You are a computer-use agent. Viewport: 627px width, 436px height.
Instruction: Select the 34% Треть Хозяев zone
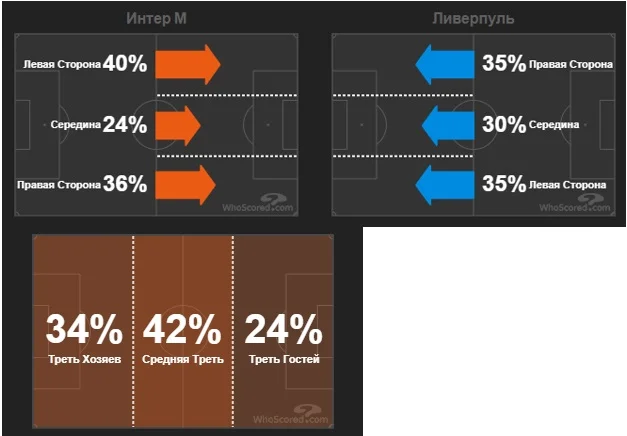(x=84, y=335)
